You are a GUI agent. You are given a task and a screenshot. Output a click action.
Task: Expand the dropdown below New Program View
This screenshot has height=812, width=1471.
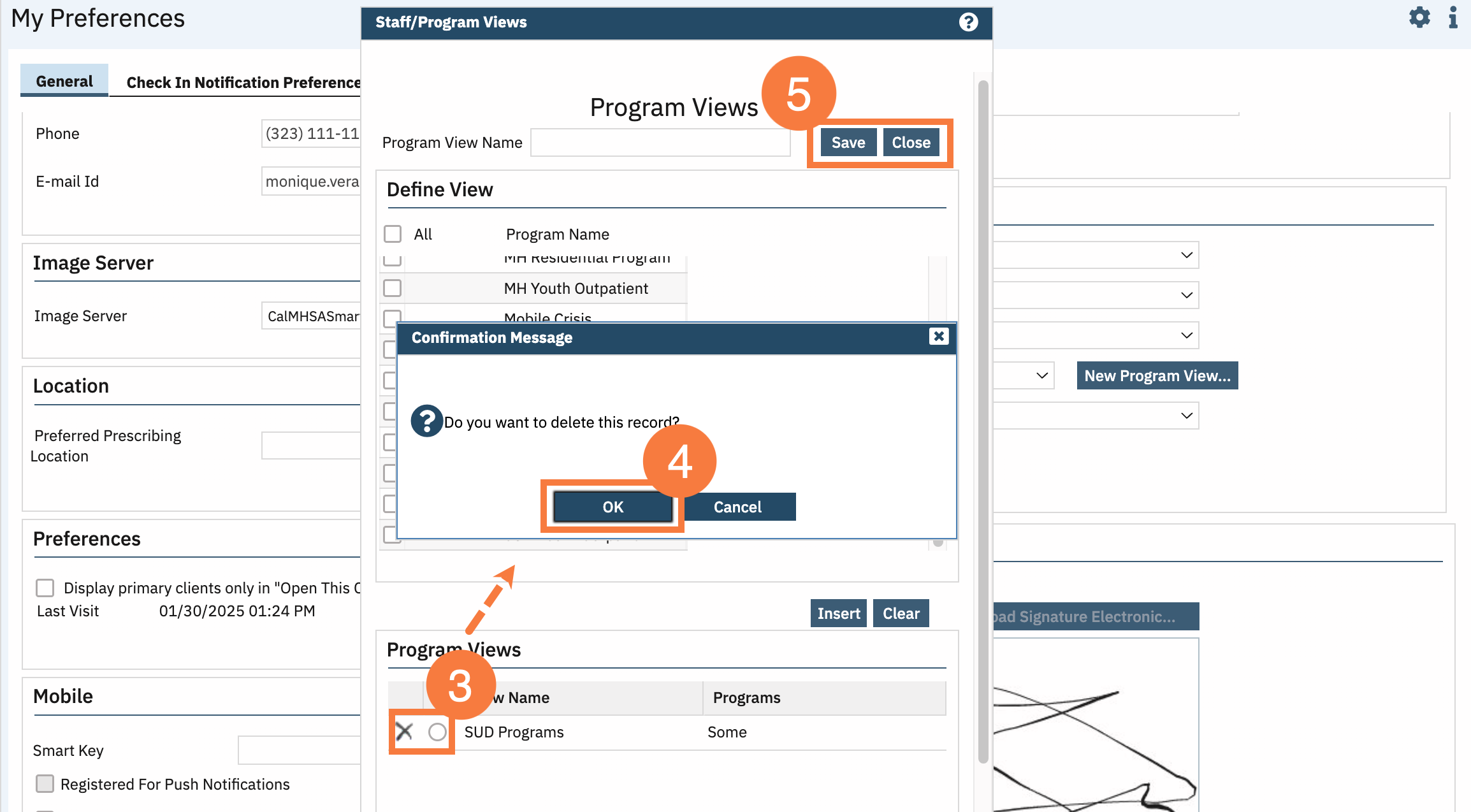tap(1186, 416)
